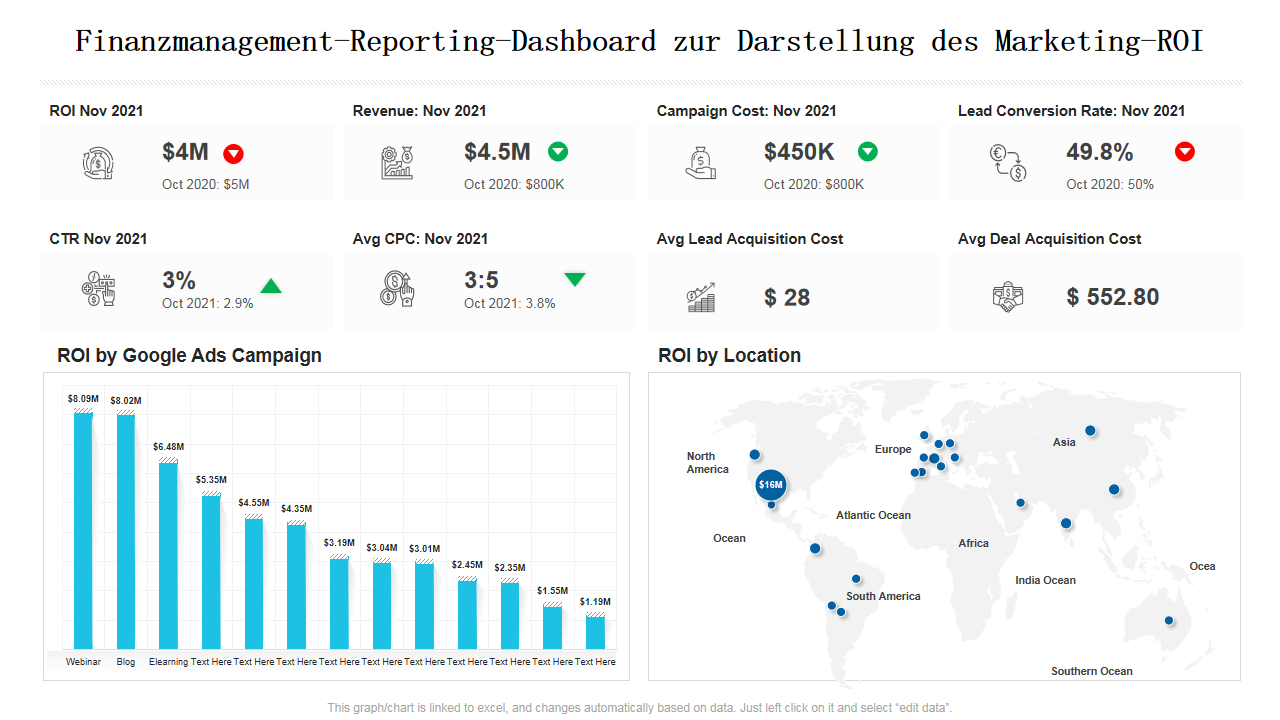Click the Avg CPC coin click icon
This screenshot has width=1280, height=720.
tap(397, 288)
